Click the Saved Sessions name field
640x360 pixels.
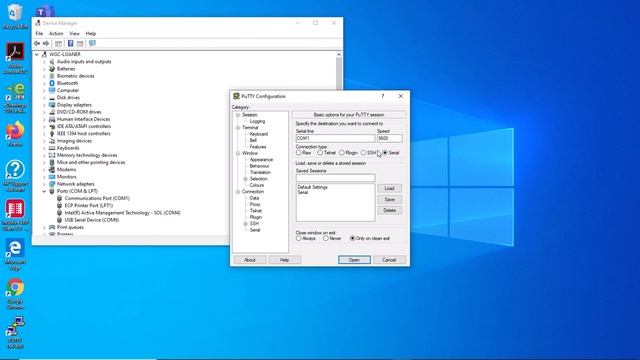click(x=335, y=178)
